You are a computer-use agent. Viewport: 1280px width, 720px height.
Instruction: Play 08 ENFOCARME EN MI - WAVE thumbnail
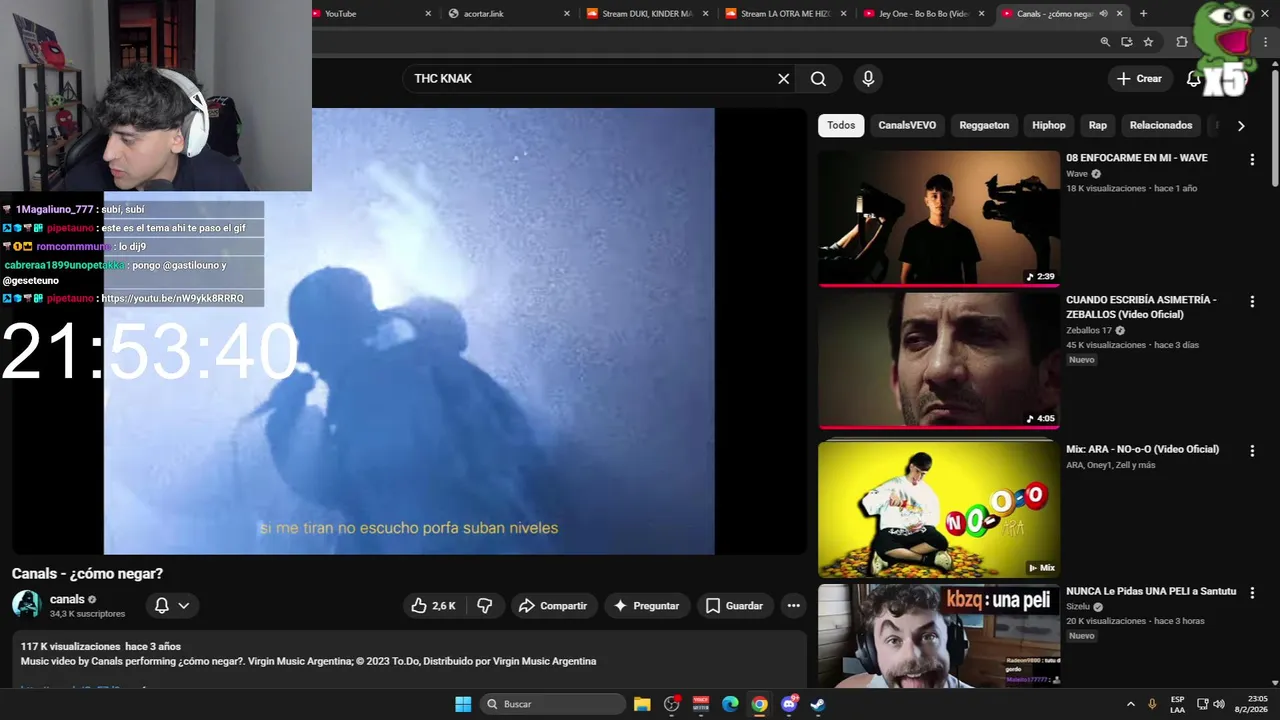(939, 218)
